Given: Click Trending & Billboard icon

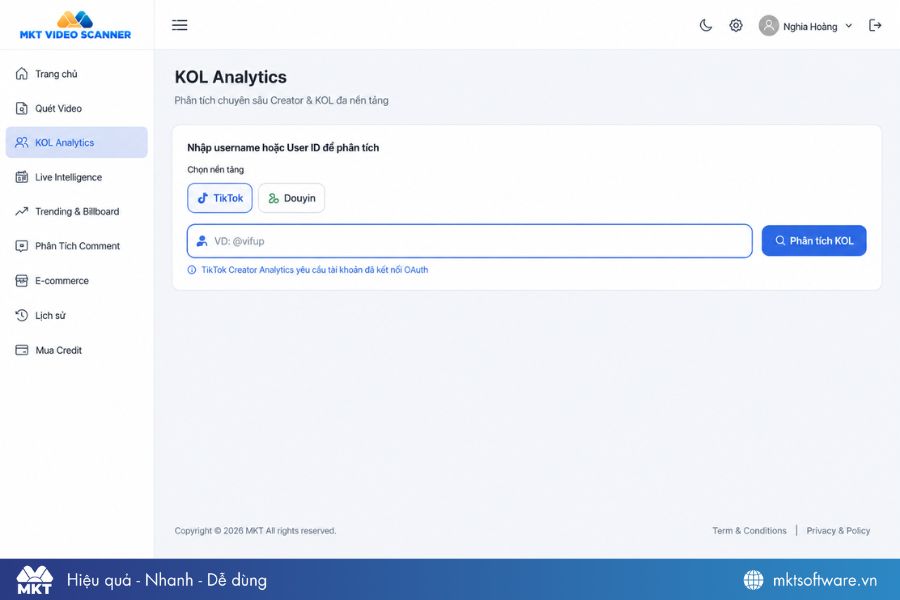Looking at the screenshot, I should (x=22, y=211).
